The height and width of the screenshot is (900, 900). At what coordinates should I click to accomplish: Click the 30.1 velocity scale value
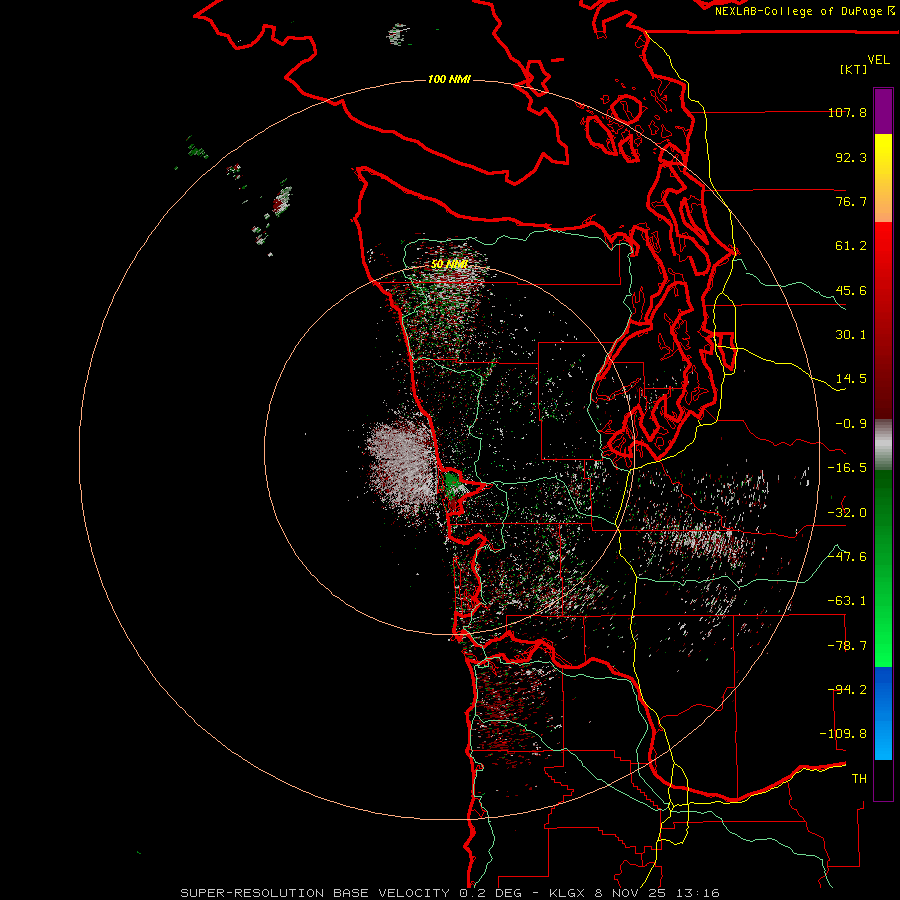(x=851, y=335)
